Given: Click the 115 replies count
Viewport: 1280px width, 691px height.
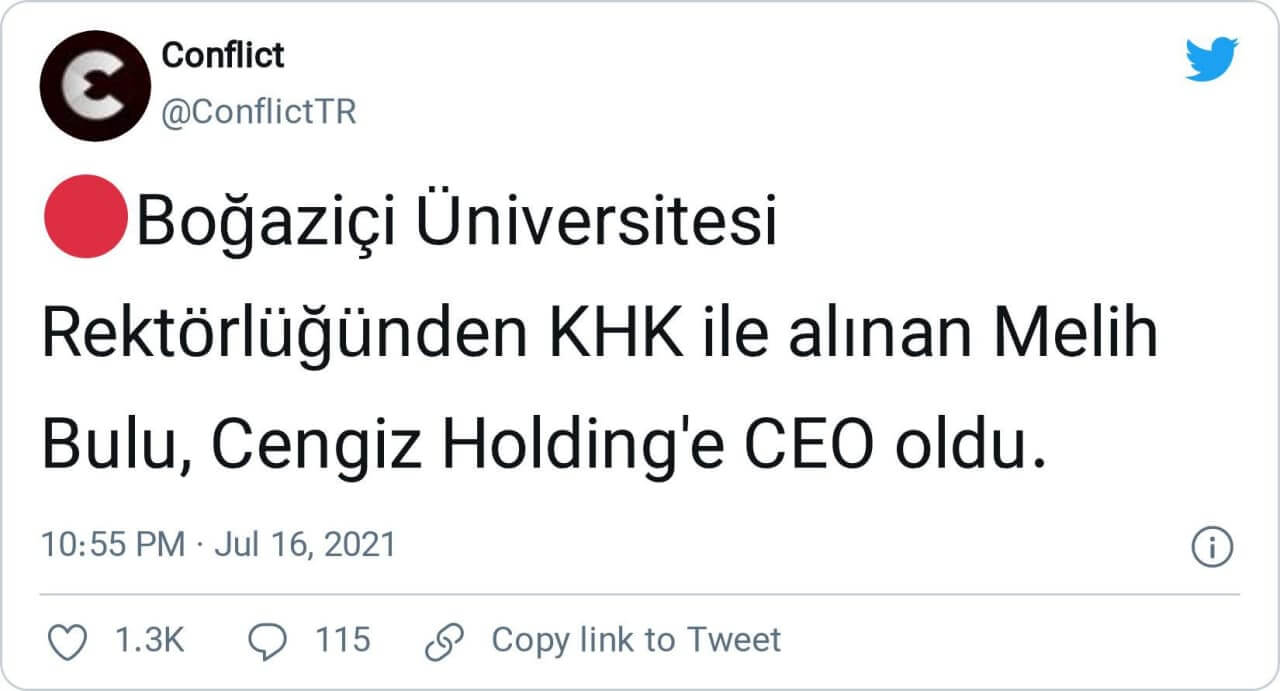Looking at the screenshot, I should pos(343,640).
